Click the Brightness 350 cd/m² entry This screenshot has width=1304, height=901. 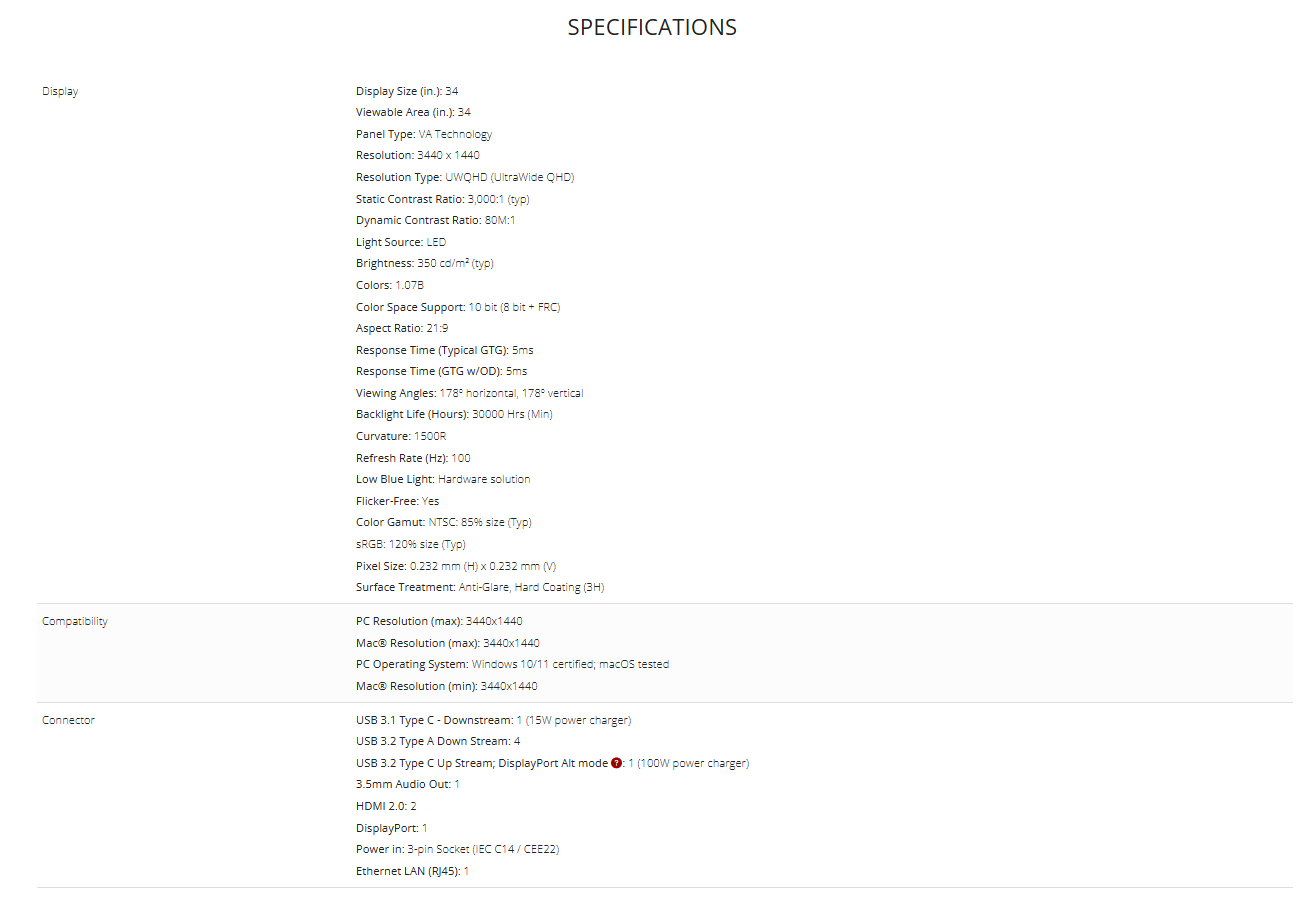tap(425, 263)
